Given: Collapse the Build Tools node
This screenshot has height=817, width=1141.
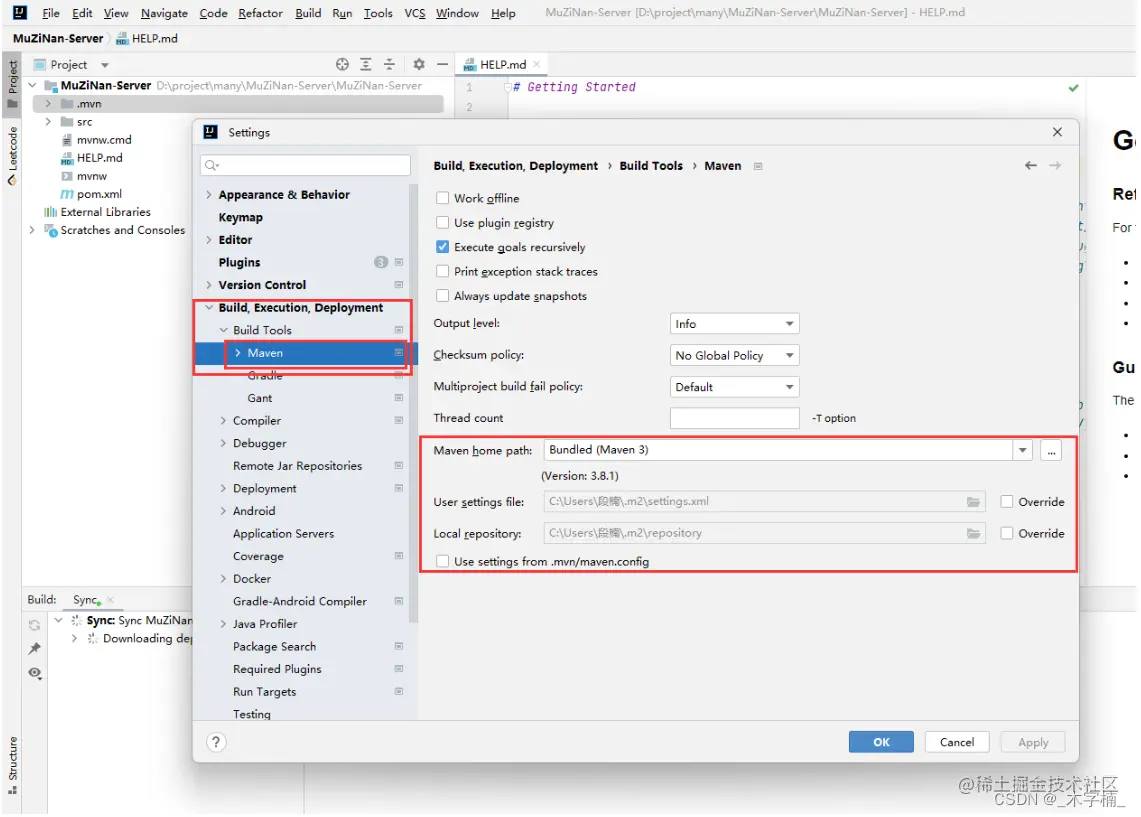Looking at the screenshot, I should [223, 330].
